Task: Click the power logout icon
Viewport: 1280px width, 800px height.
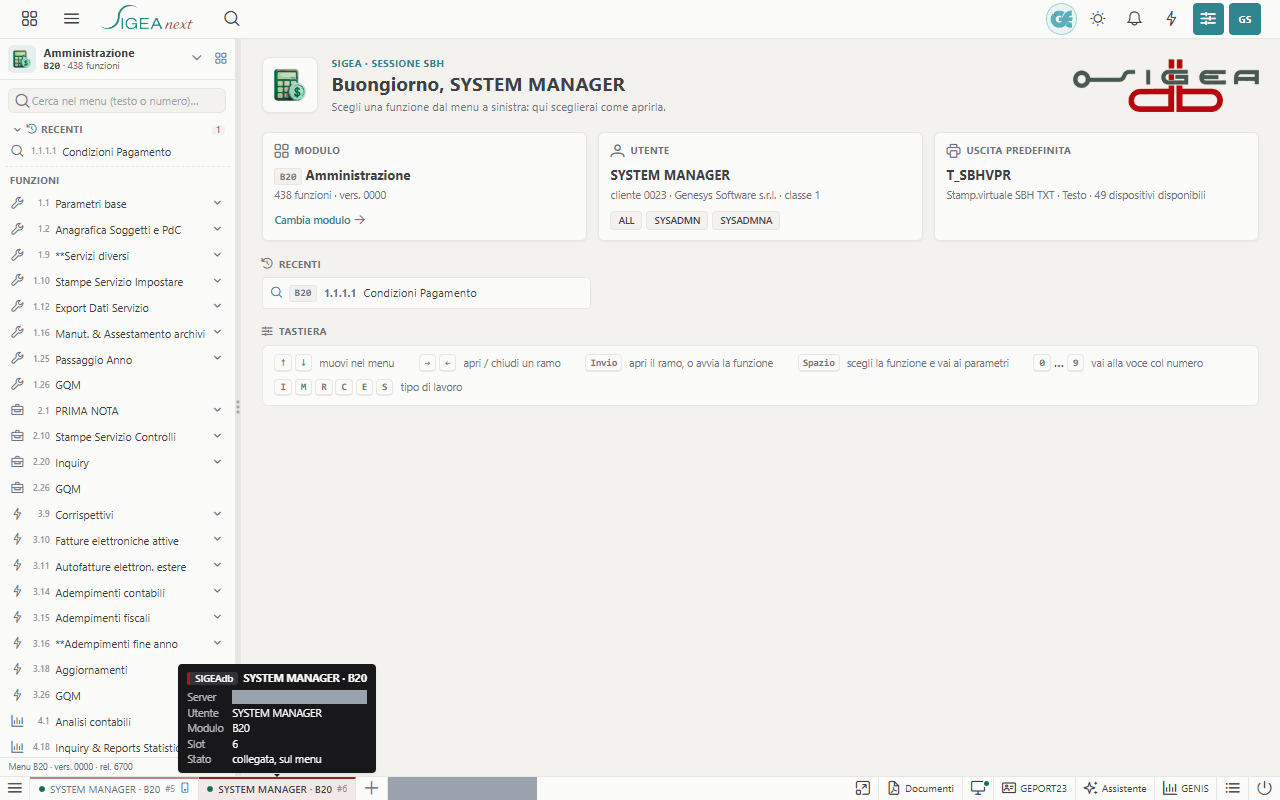Action: pos(1264,789)
